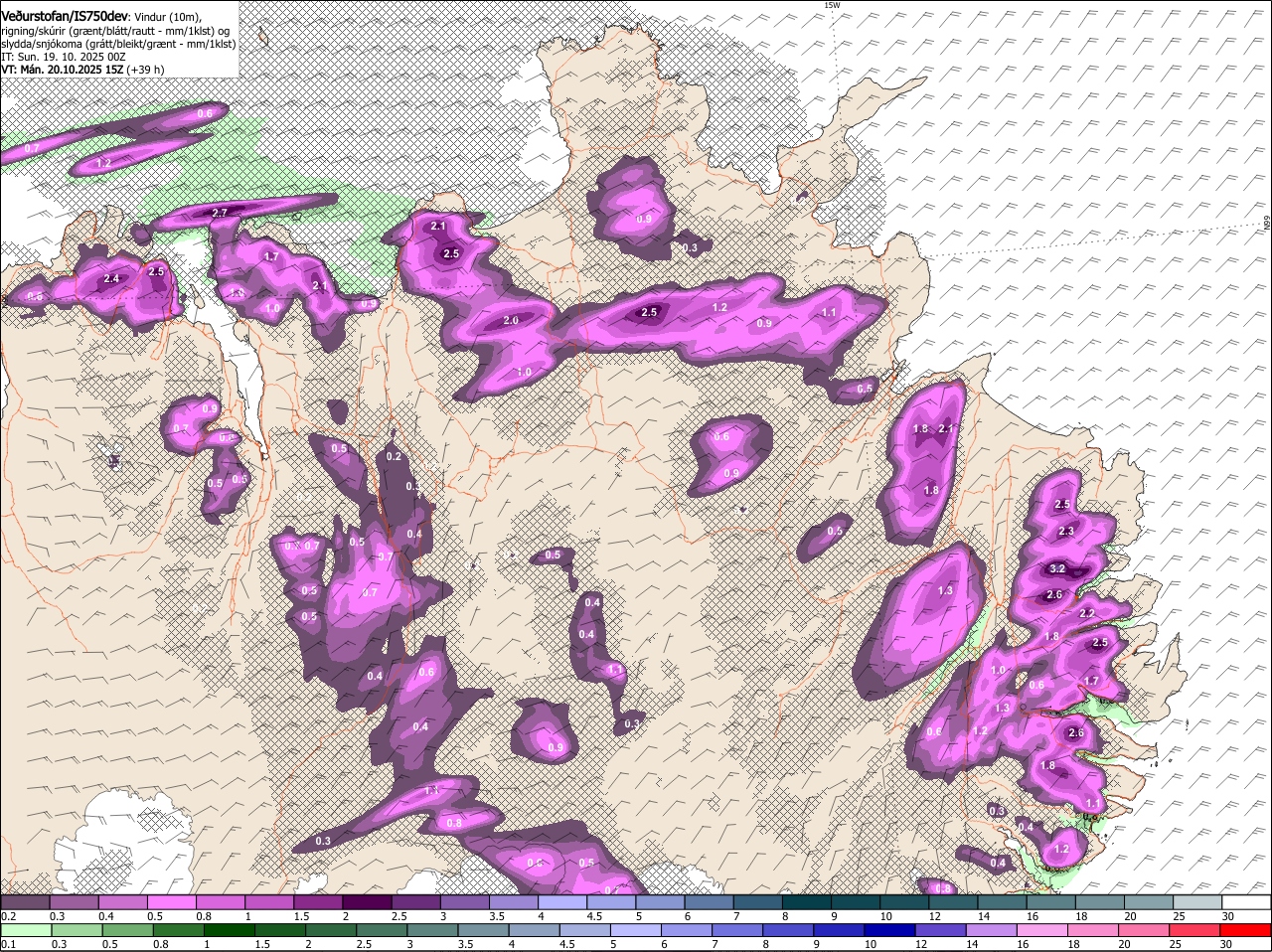This screenshot has height=952, width=1272.
Task: Click the IT: Sun. 19. 10. 2025 00Z line
Action: point(63,57)
